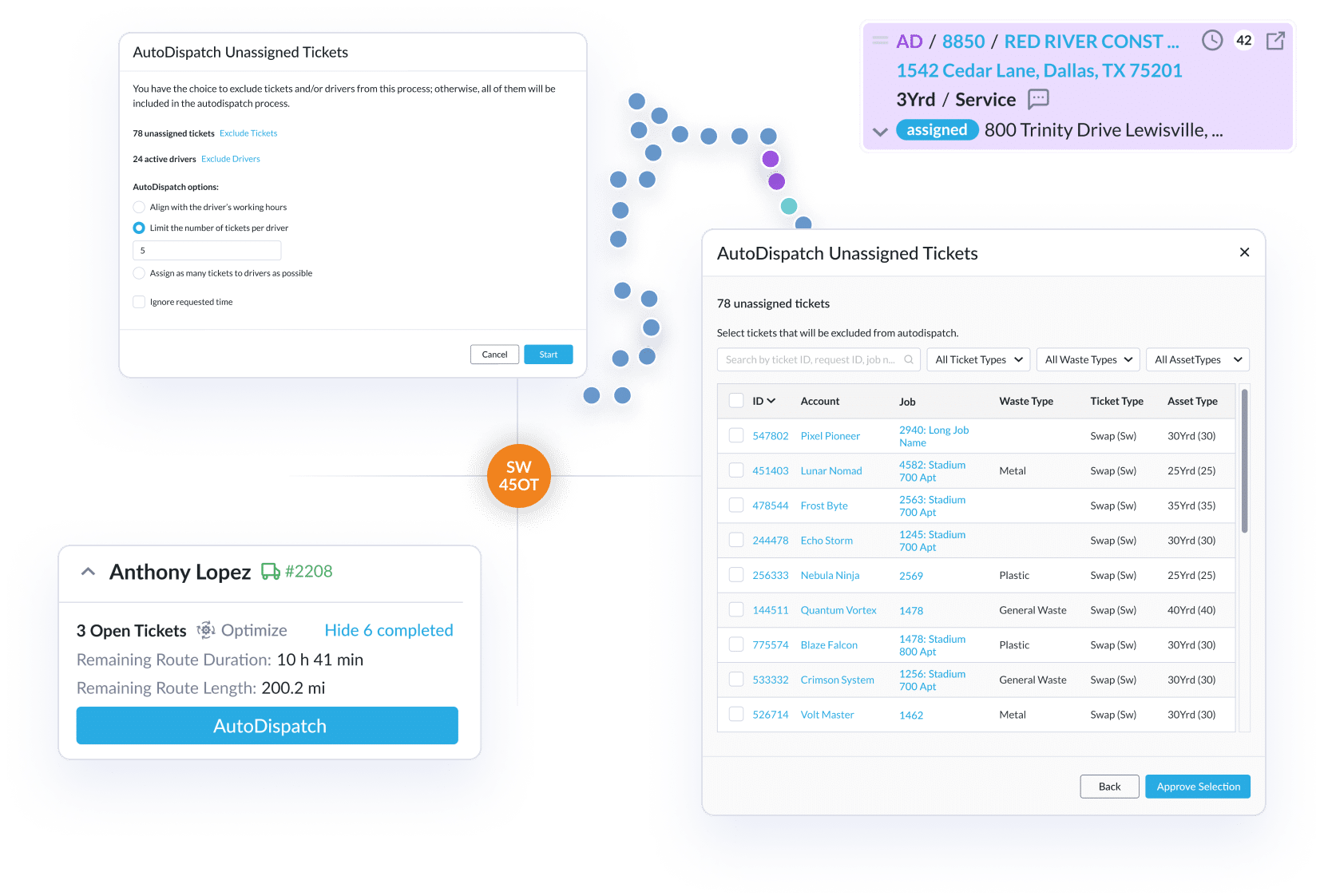Click the drag handle icon beside AD
This screenshot has height=896, width=1324.
[x=880, y=41]
